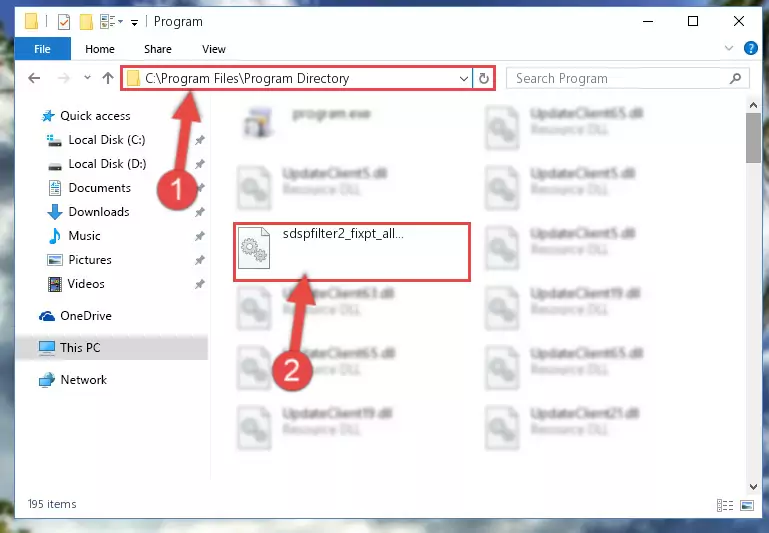Select Network in navigation pane
The height and width of the screenshot is (533, 769).
click(83, 380)
